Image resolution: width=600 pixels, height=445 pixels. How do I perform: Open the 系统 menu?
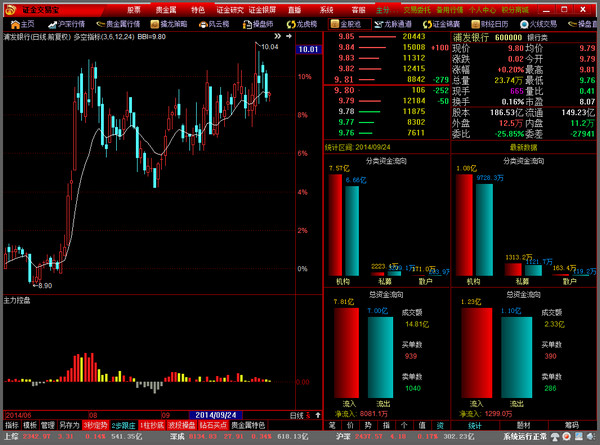coord(326,10)
